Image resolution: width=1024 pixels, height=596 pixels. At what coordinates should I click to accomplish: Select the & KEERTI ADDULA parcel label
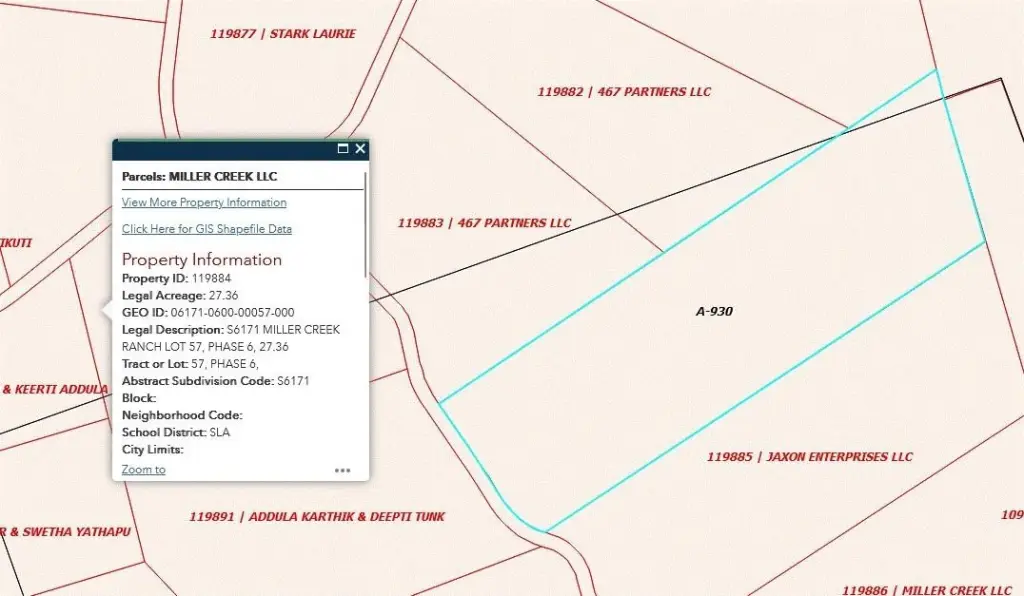(x=55, y=389)
